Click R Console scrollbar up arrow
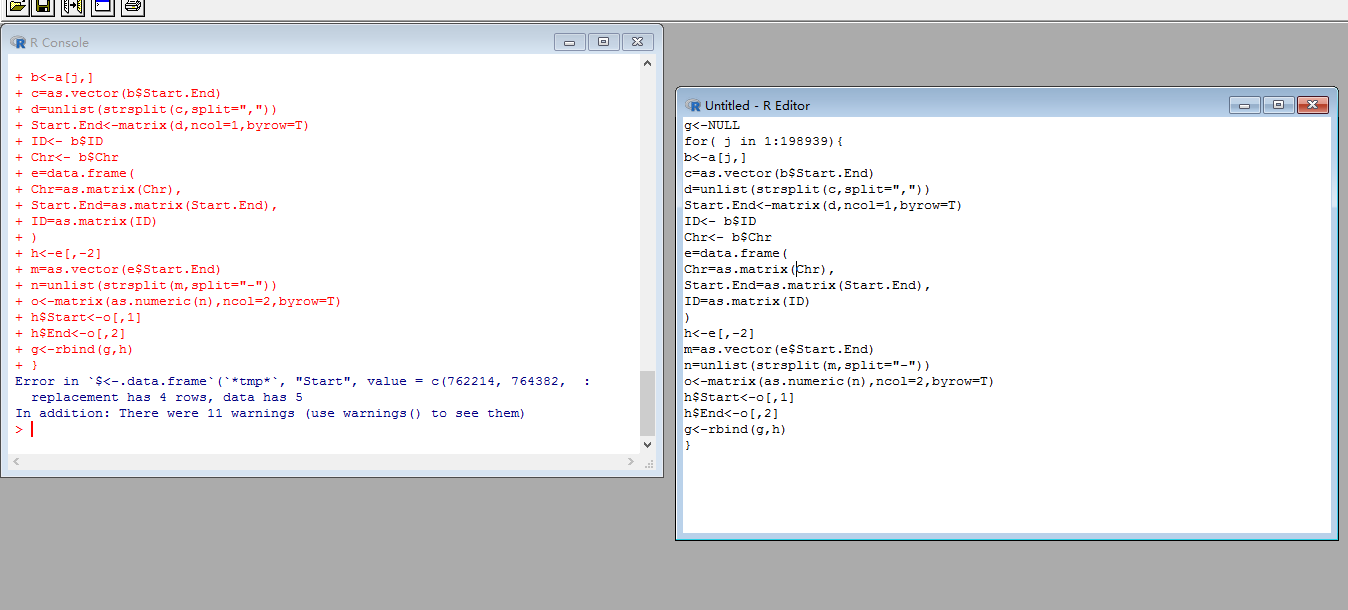This screenshot has height=610, width=1348. [x=647, y=64]
